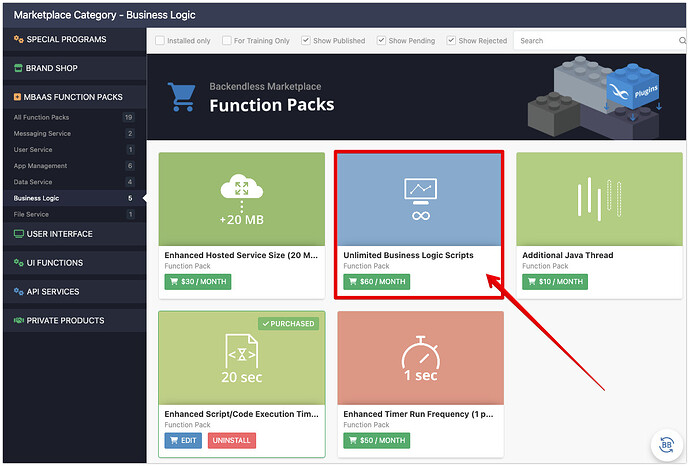Viewport: 689px width, 466px height.
Task: Buy Enhanced Timer Run Frequency $50/month
Action: pyautogui.click(x=377, y=441)
